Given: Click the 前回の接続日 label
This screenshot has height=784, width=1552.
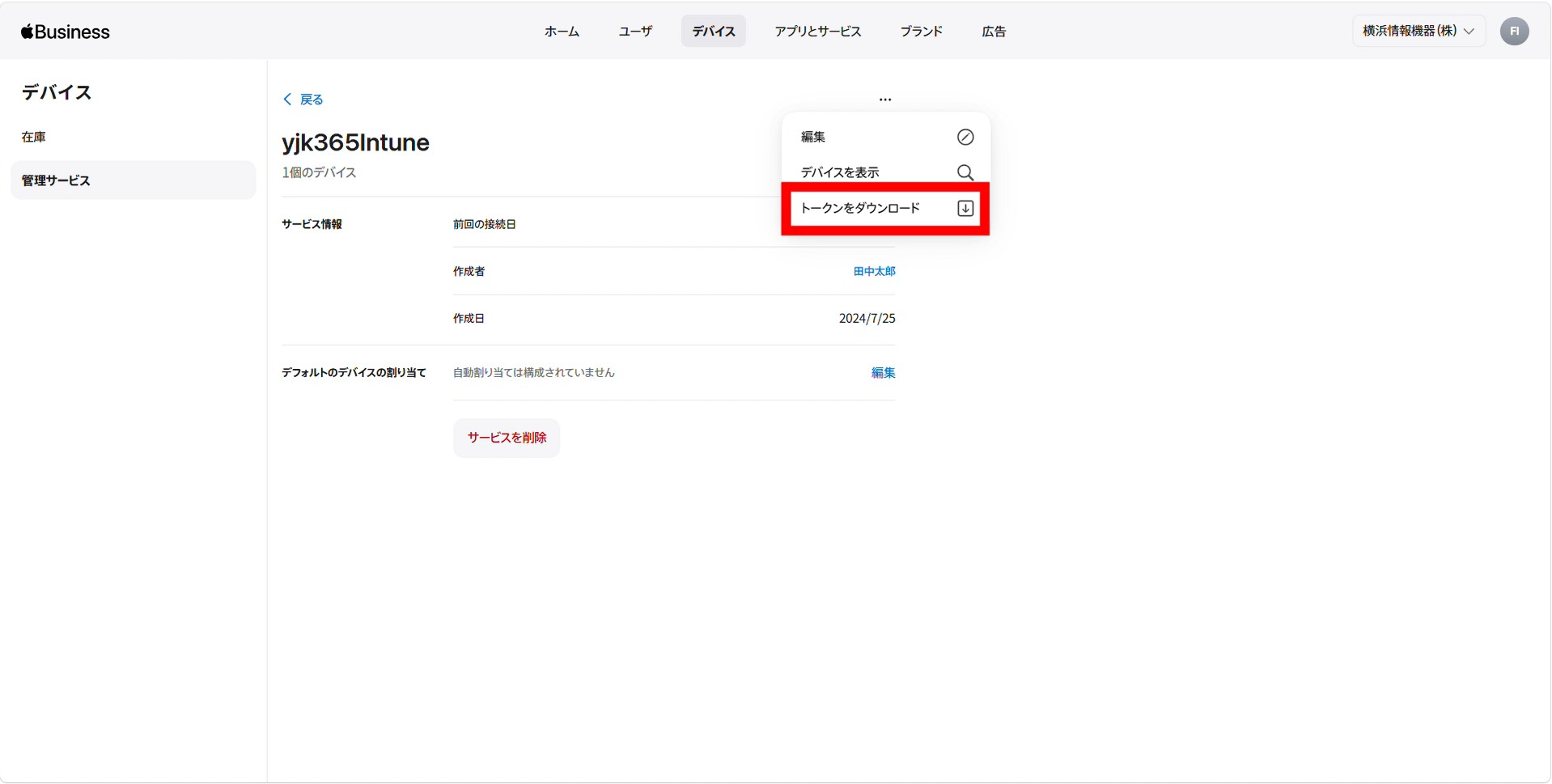Looking at the screenshot, I should coord(485,224).
